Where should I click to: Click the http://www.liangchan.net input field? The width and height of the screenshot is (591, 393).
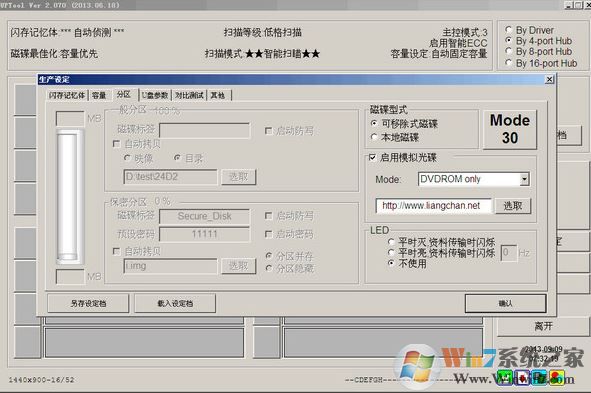point(433,206)
